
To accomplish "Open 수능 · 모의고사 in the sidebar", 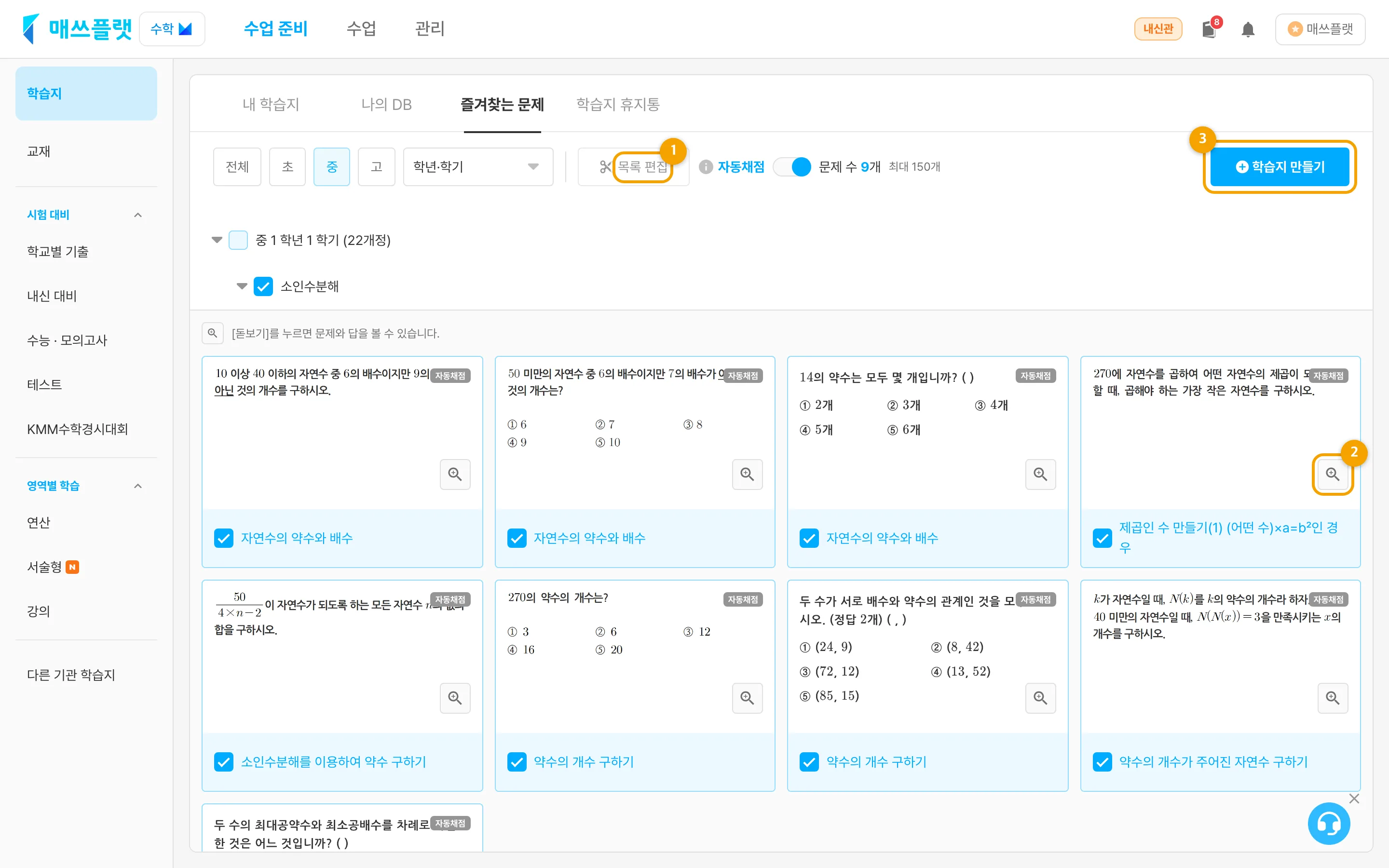I will [67, 340].
